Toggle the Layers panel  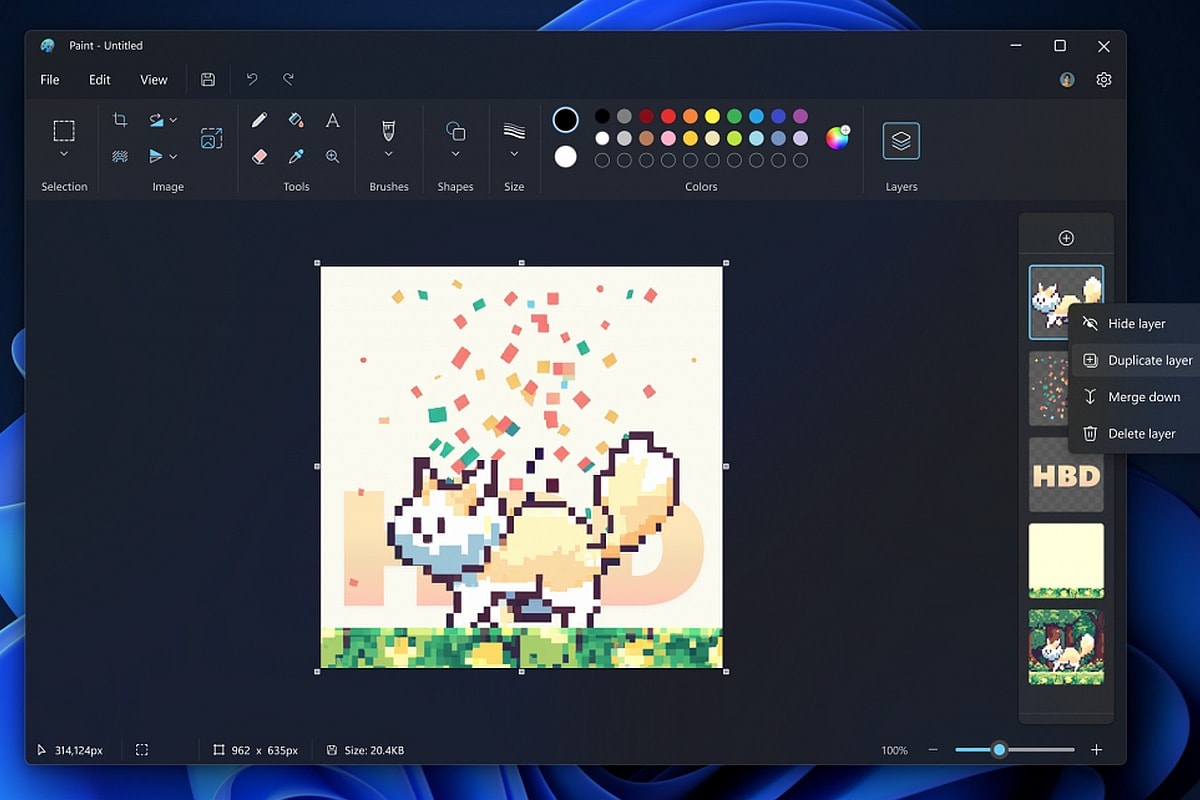click(x=901, y=140)
